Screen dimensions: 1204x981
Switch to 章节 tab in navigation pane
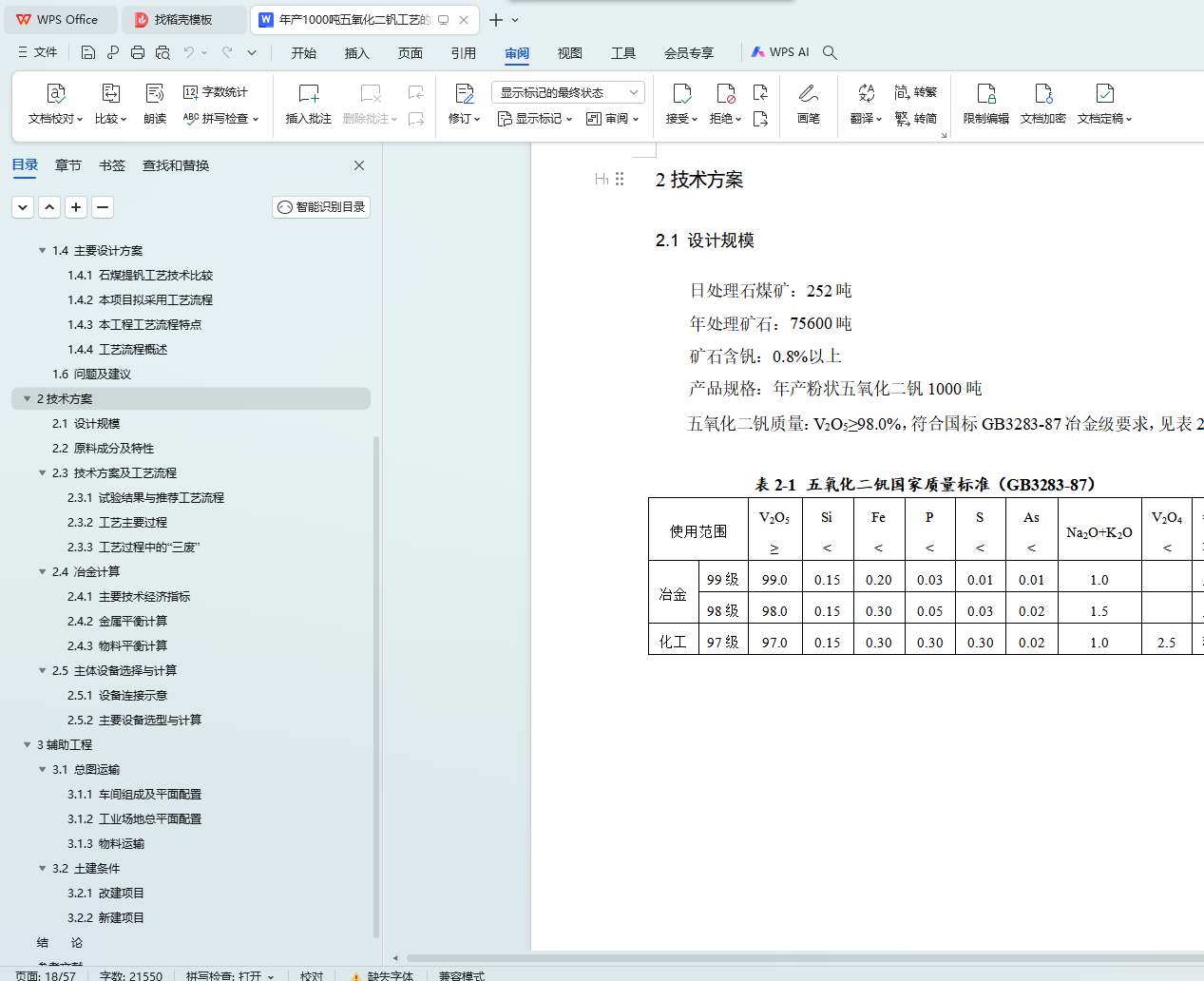[68, 165]
